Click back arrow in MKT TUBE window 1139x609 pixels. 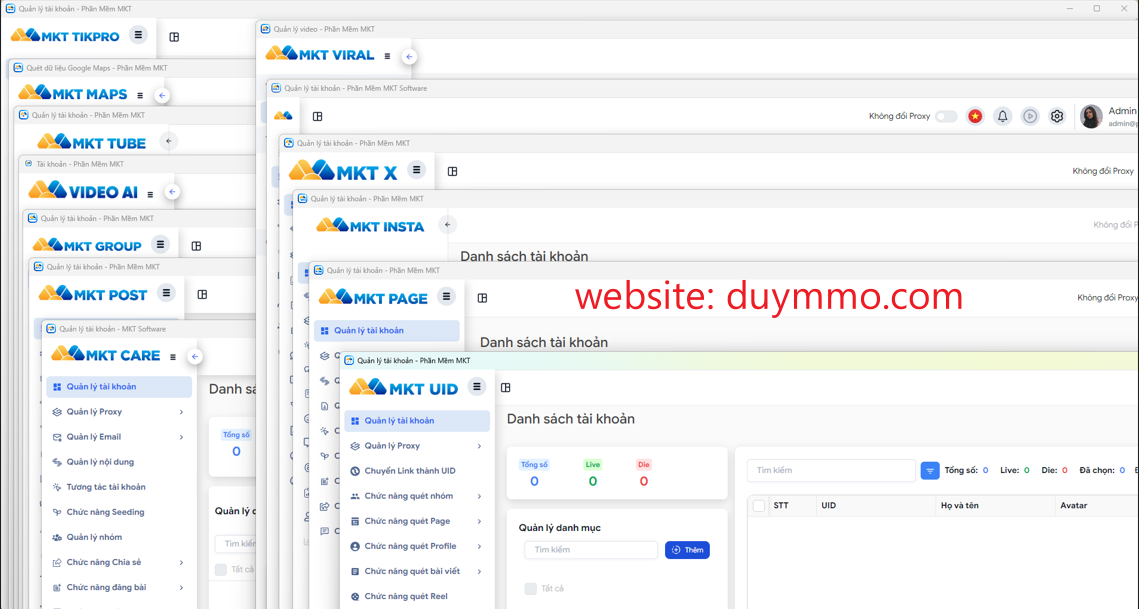[169, 141]
